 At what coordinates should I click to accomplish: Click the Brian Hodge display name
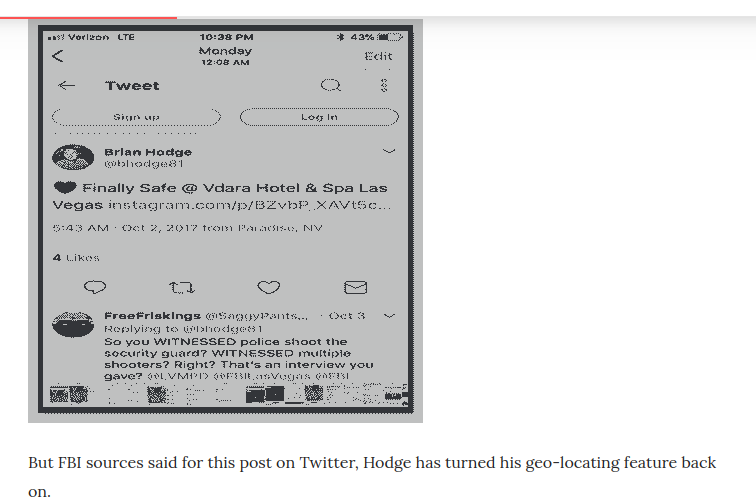148,152
